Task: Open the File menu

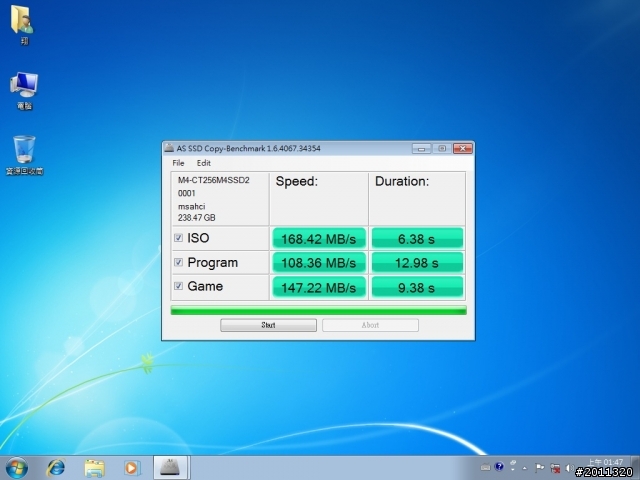Action: tap(178, 163)
